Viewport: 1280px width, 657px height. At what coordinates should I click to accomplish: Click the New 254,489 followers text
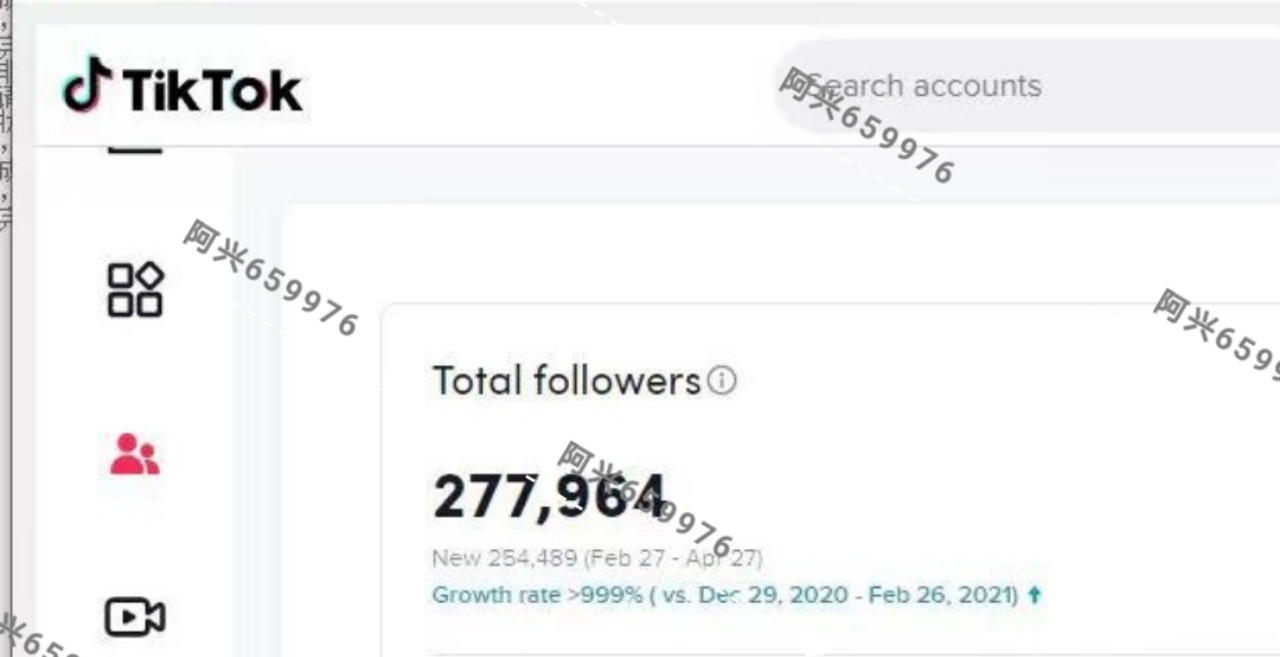[x=505, y=558]
